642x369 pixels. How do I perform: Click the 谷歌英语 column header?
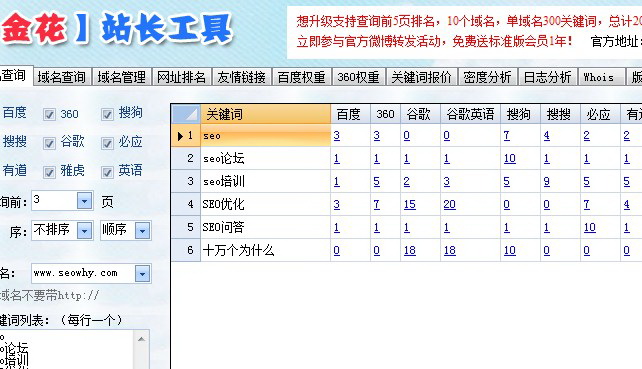[470, 114]
